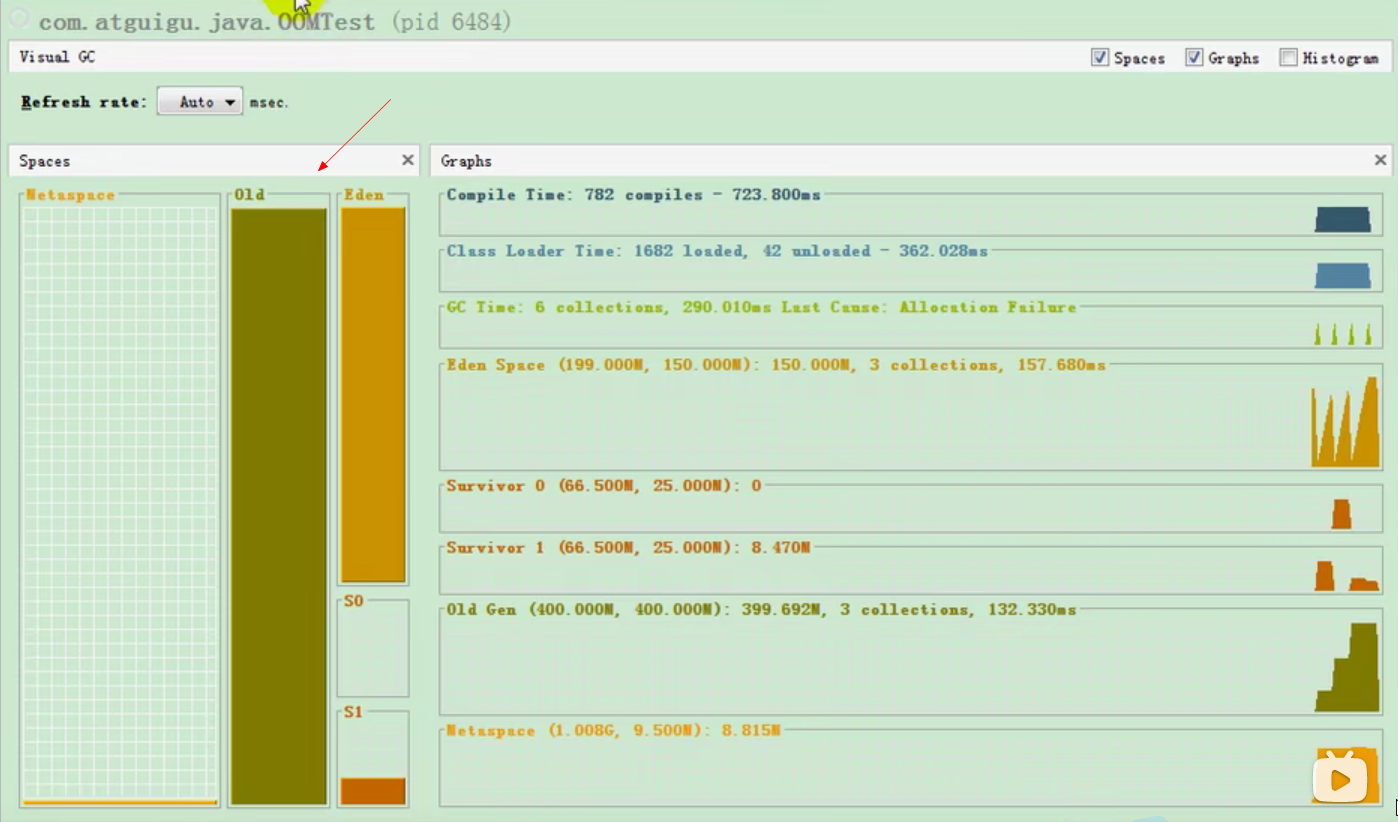The width and height of the screenshot is (1398, 822).
Task: Click the Old generation space bar
Action: click(279, 506)
